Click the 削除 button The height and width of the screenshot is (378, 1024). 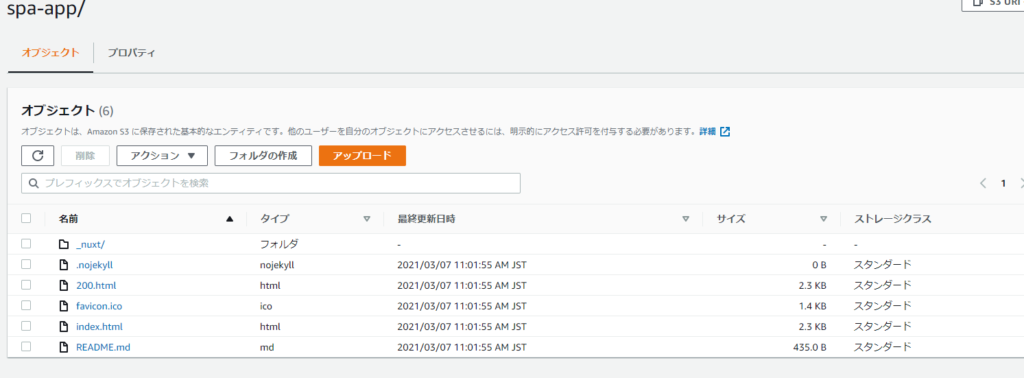pyautogui.click(x=86, y=155)
